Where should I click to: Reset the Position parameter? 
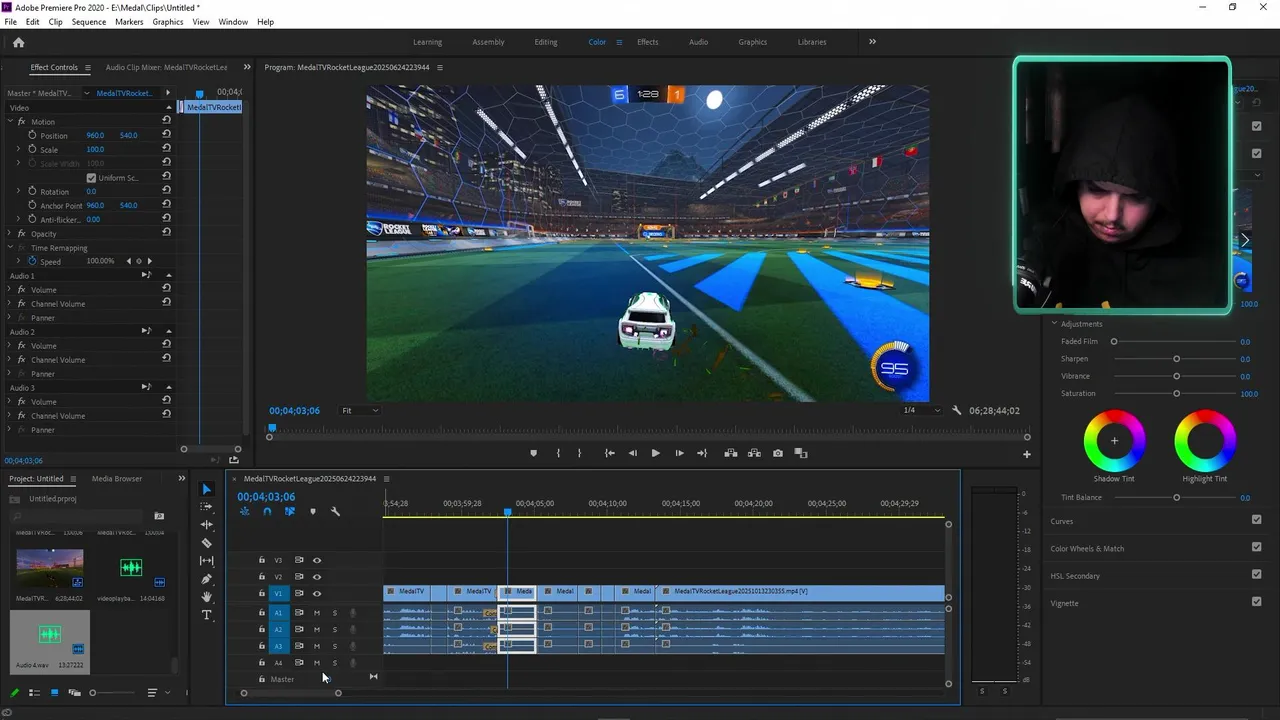166,135
